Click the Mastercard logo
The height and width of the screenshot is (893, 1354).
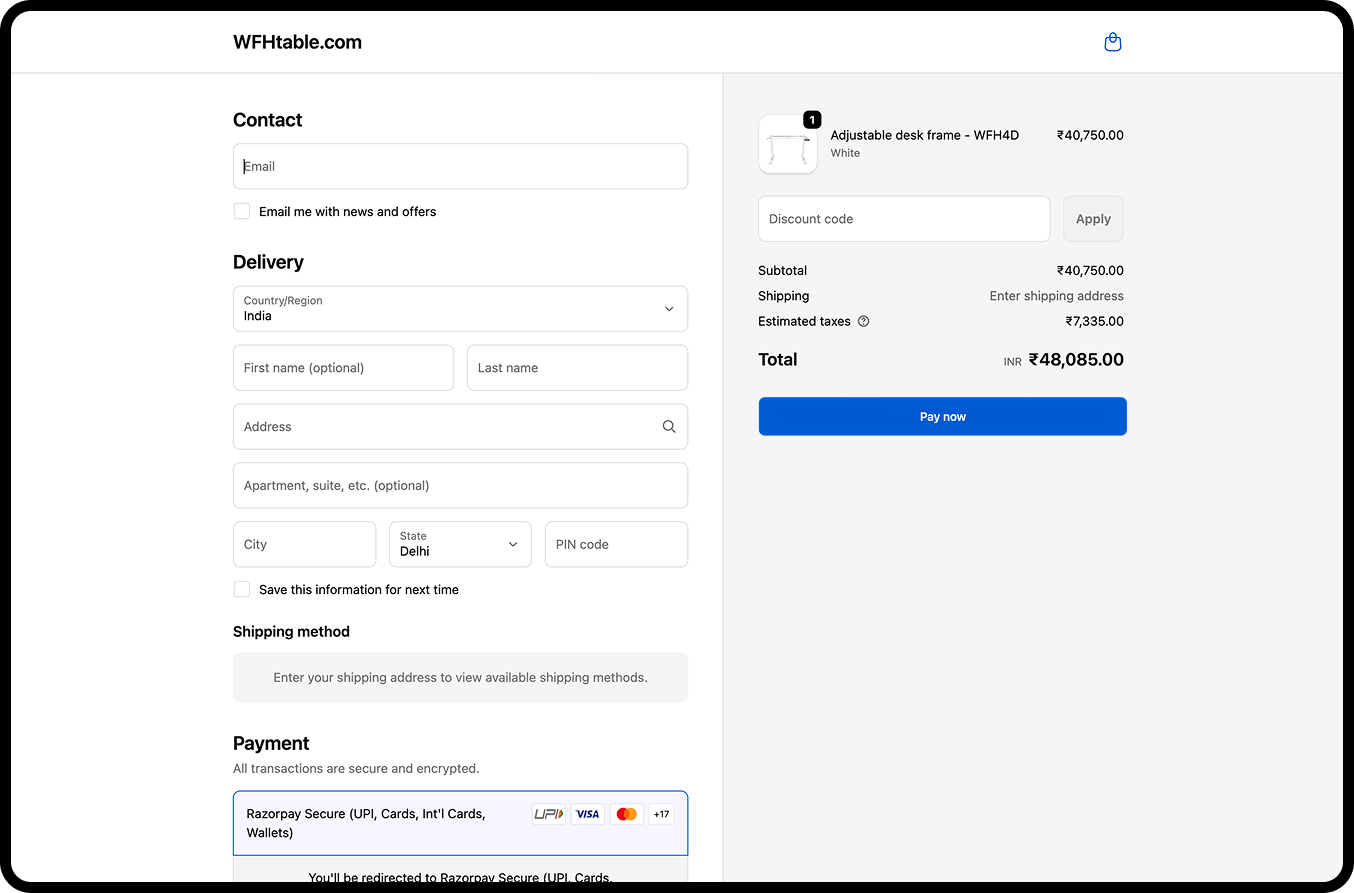coord(627,814)
